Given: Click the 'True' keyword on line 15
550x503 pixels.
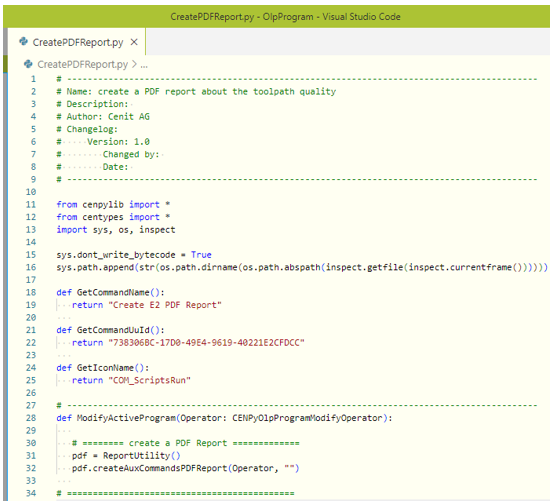Looking at the screenshot, I should (201, 255).
